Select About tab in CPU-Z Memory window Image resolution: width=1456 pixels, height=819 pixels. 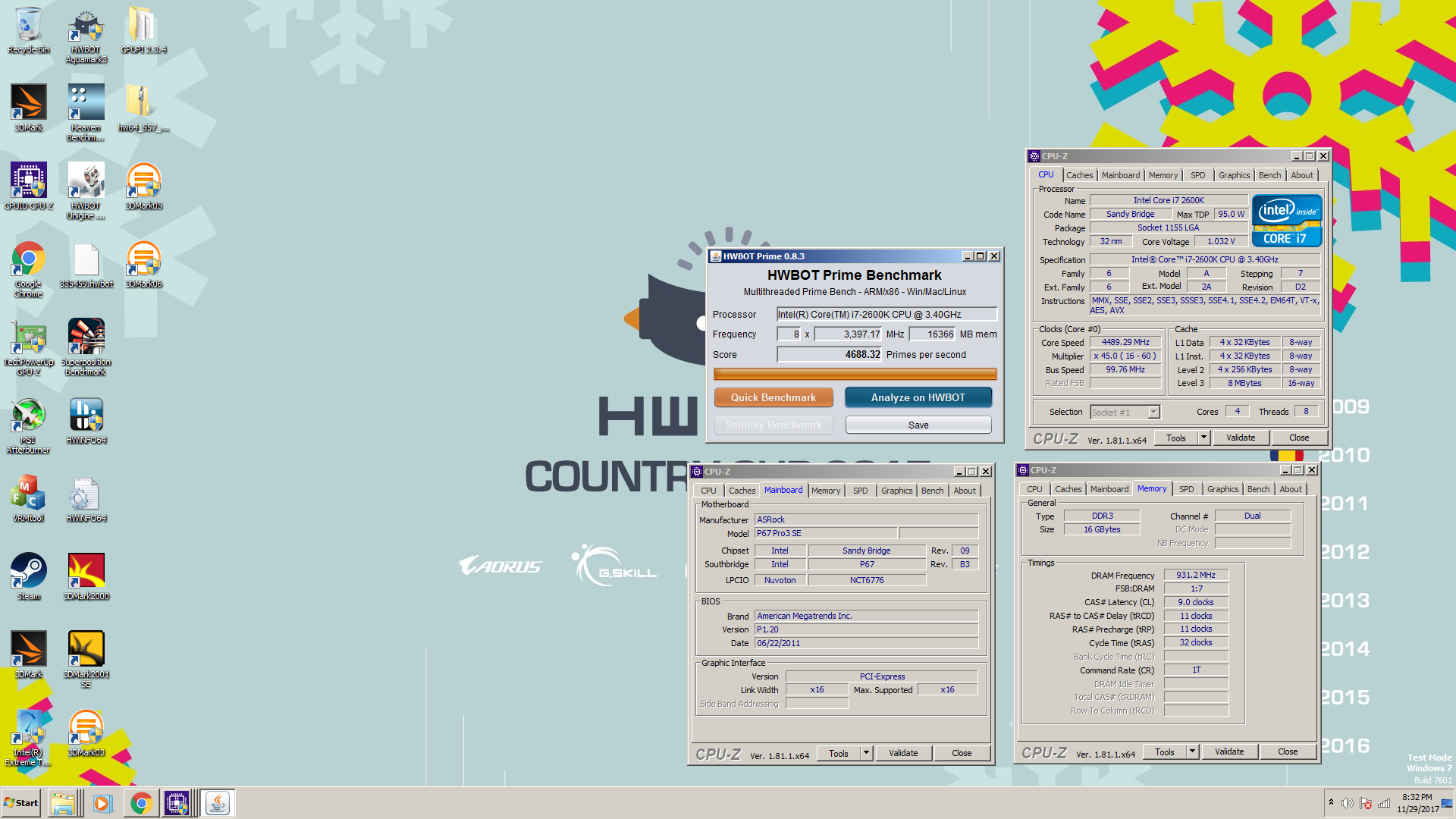pyautogui.click(x=1291, y=489)
